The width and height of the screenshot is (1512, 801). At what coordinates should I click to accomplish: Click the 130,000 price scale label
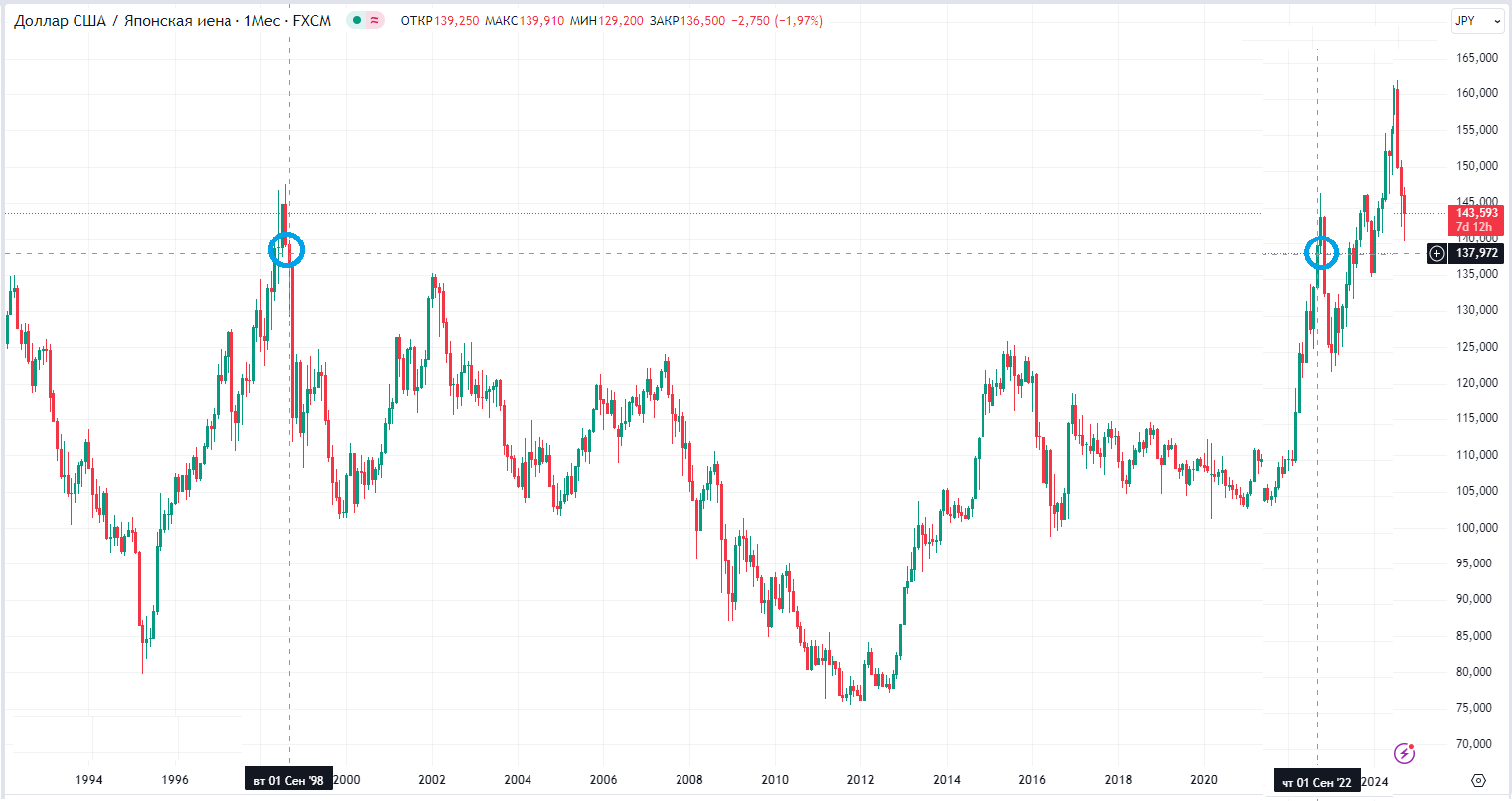pyautogui.click(x=1477, y=310)
